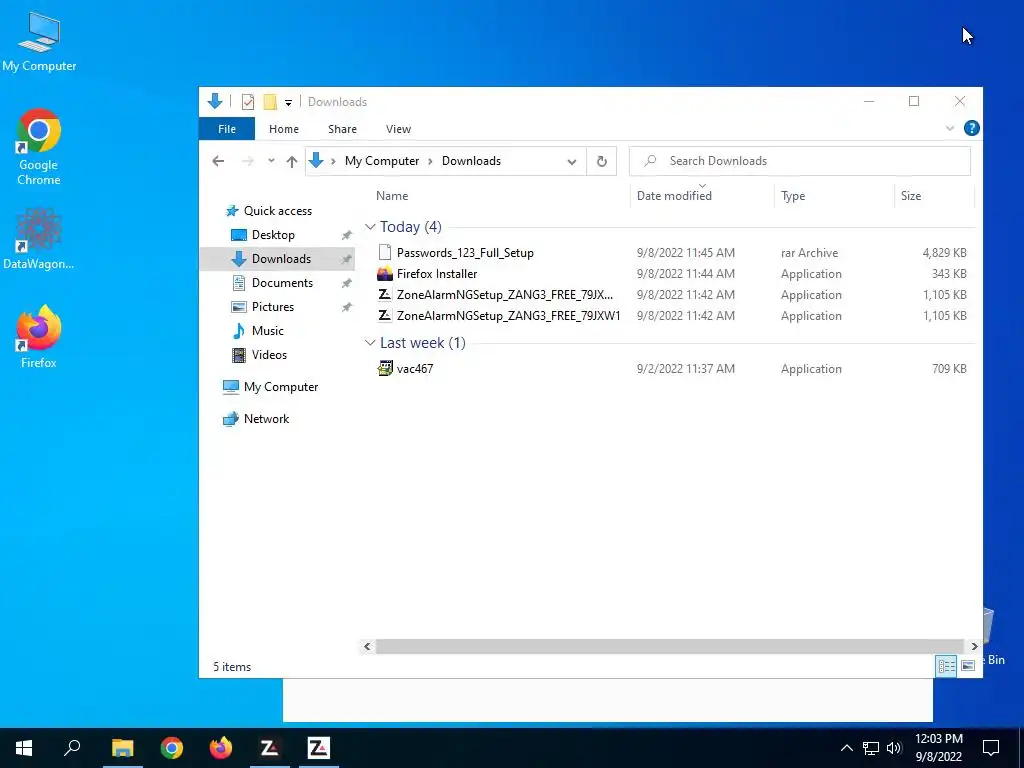1024x768 pixels.
Task: Open My Computer desktop icon
Action: tap(39, 41)
